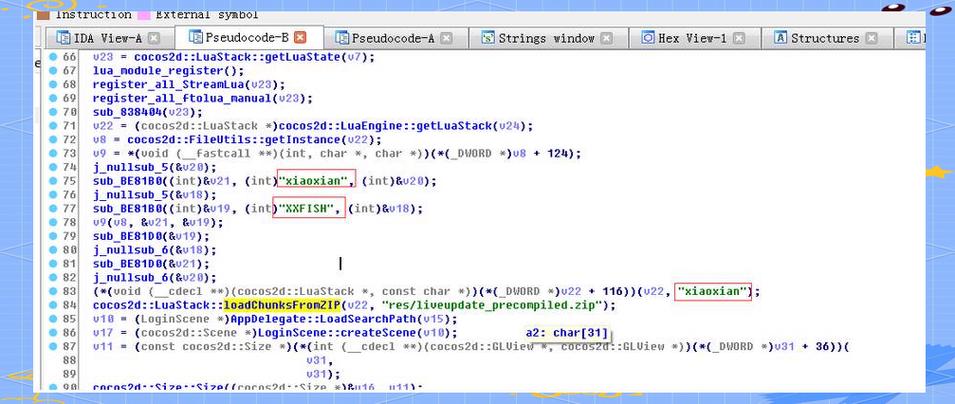Select the Pseudocode-B tab
The height and width of the screenshot is (404, 955).
tap(242, 37)
